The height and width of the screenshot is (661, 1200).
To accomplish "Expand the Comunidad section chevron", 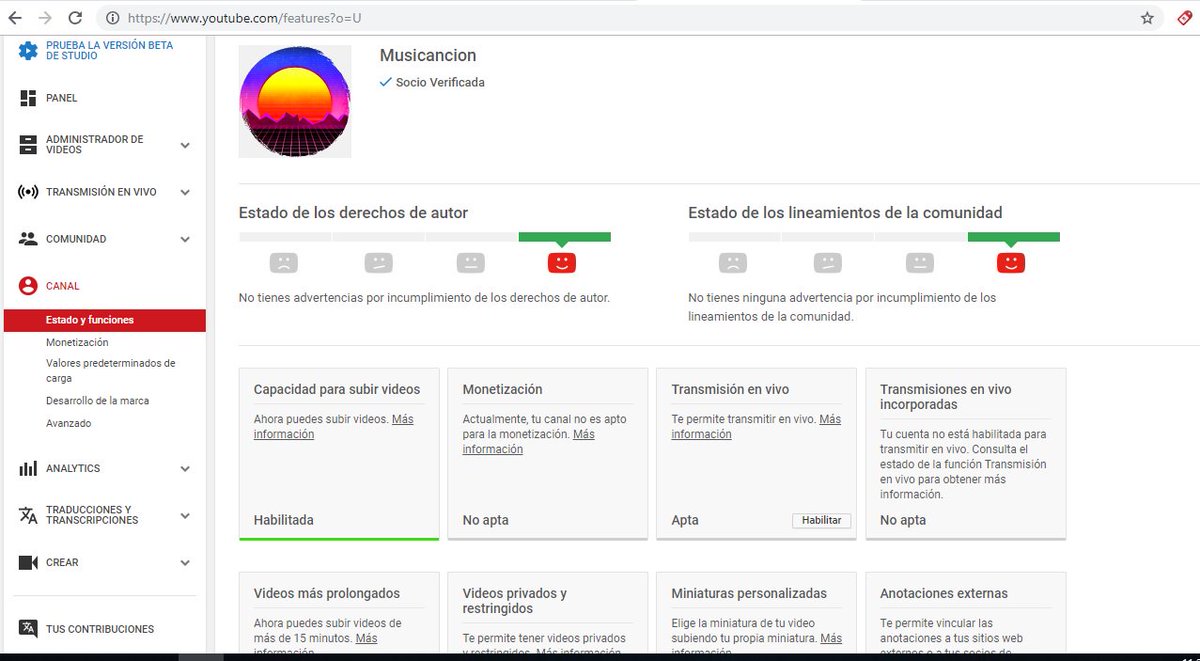I will (x=185, y=239).
